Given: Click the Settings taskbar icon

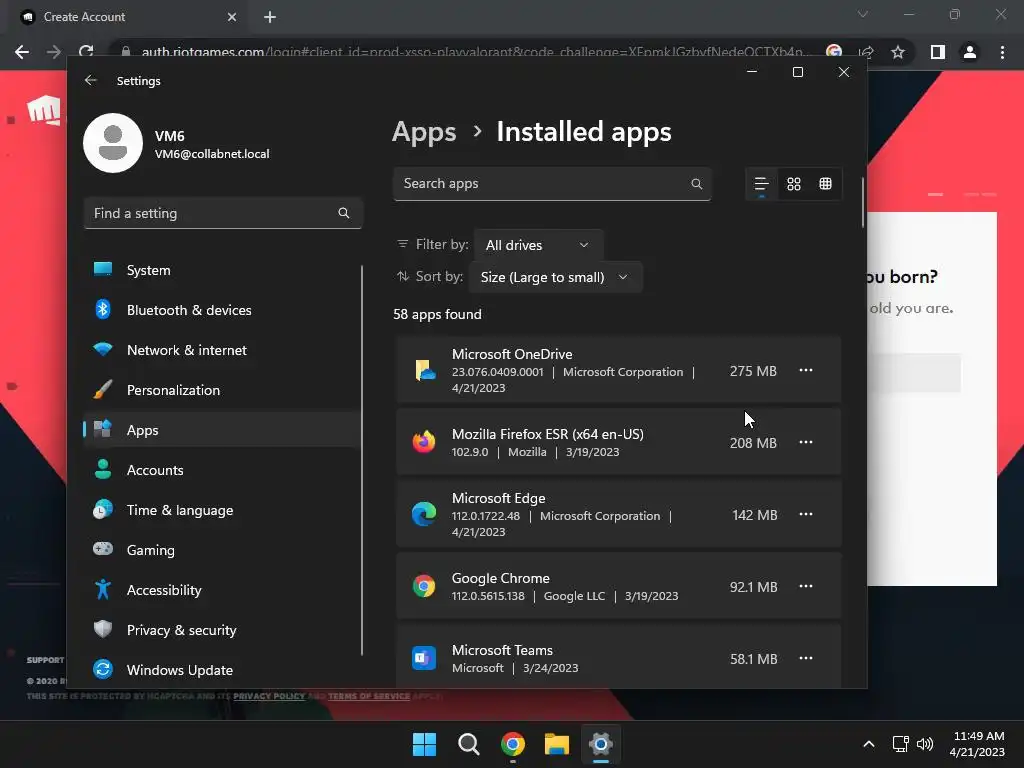Looking at the screenshot, I should click(x=601, y=744).
